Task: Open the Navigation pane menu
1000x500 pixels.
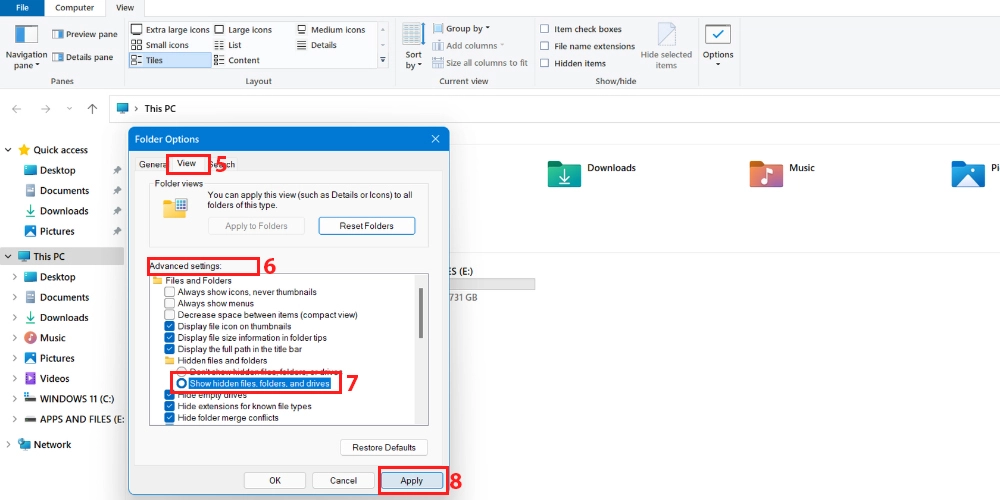Action: [x=26, y=47]
